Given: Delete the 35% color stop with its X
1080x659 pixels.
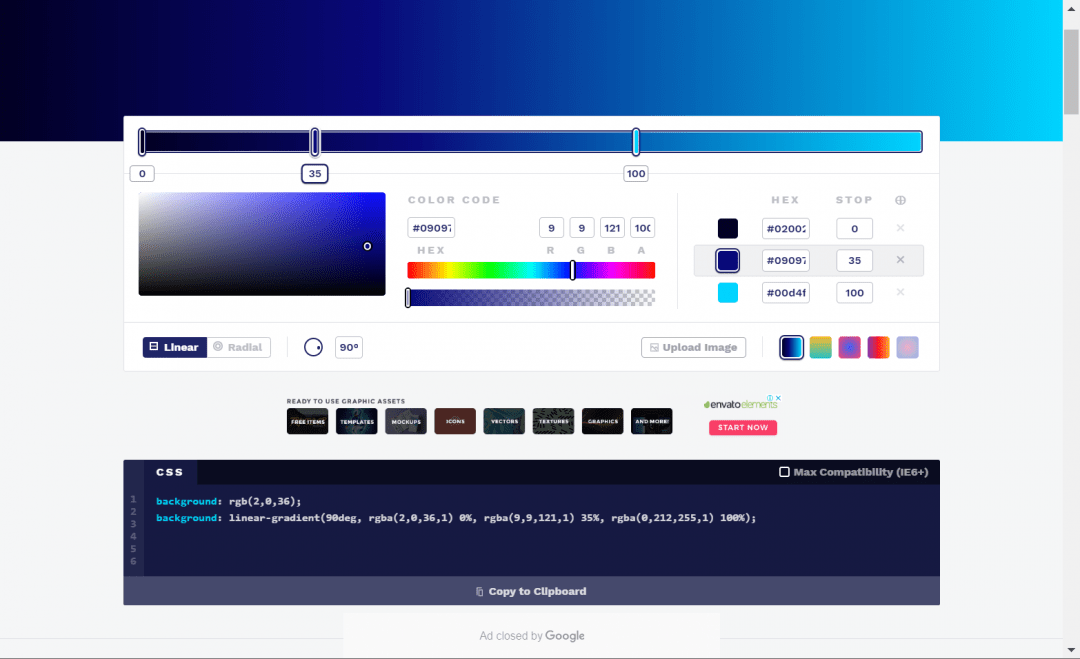Looking at the screenshot, I should tap(900, 260).
